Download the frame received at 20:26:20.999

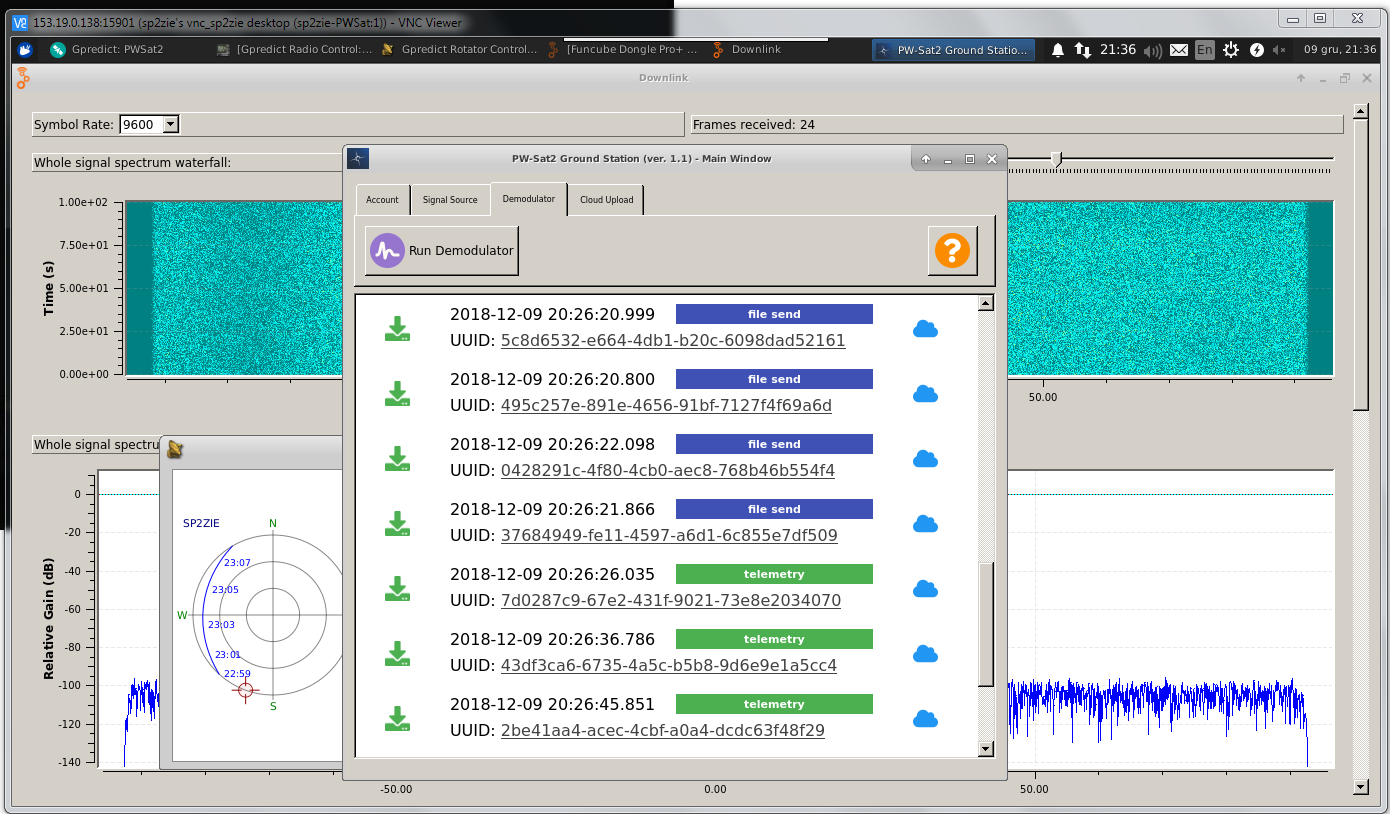[398, 328]
